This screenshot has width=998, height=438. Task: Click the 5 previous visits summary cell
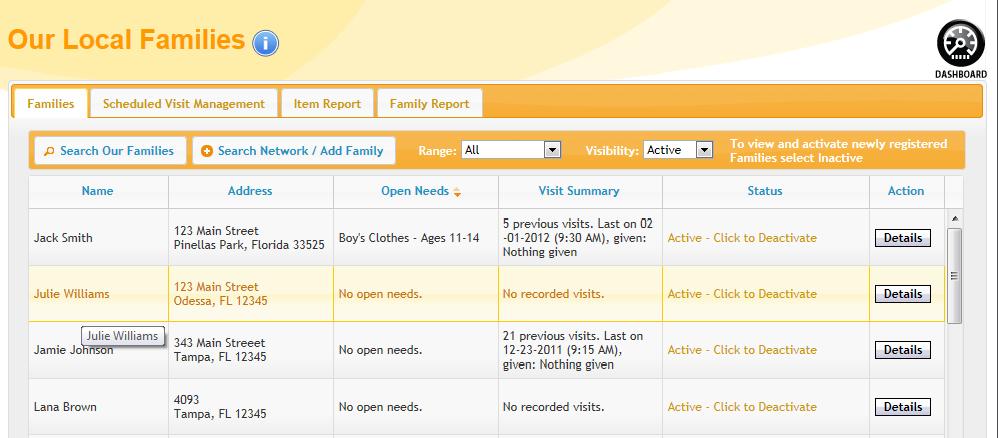[x=580, y=237]
